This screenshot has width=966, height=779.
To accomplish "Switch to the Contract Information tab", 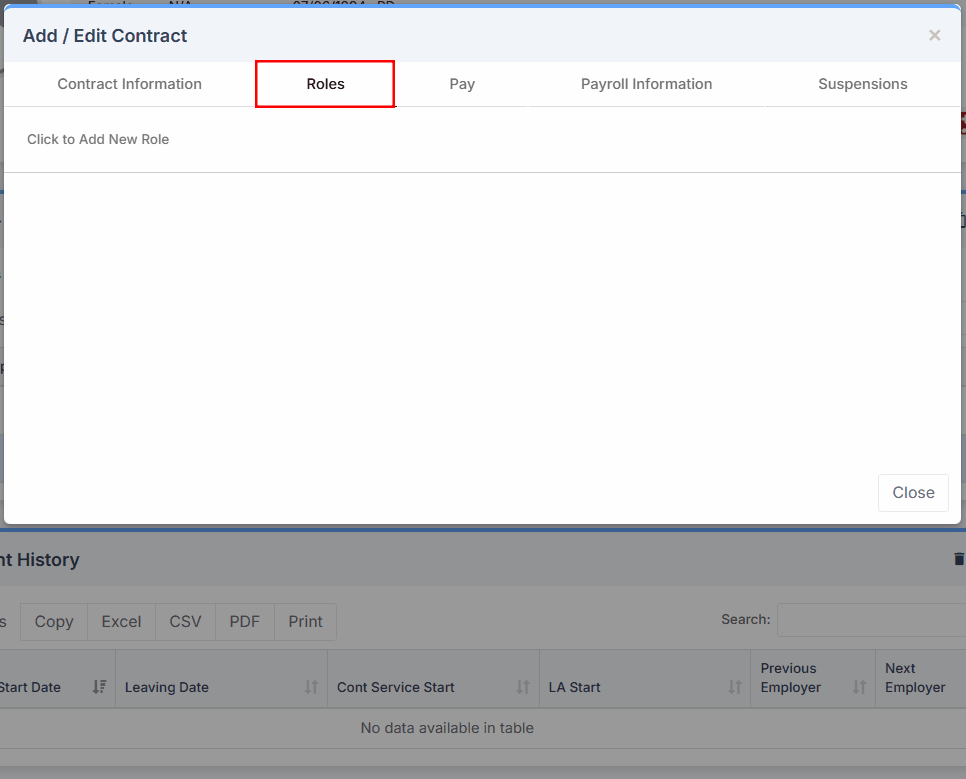I will click(x=129, y=84).
